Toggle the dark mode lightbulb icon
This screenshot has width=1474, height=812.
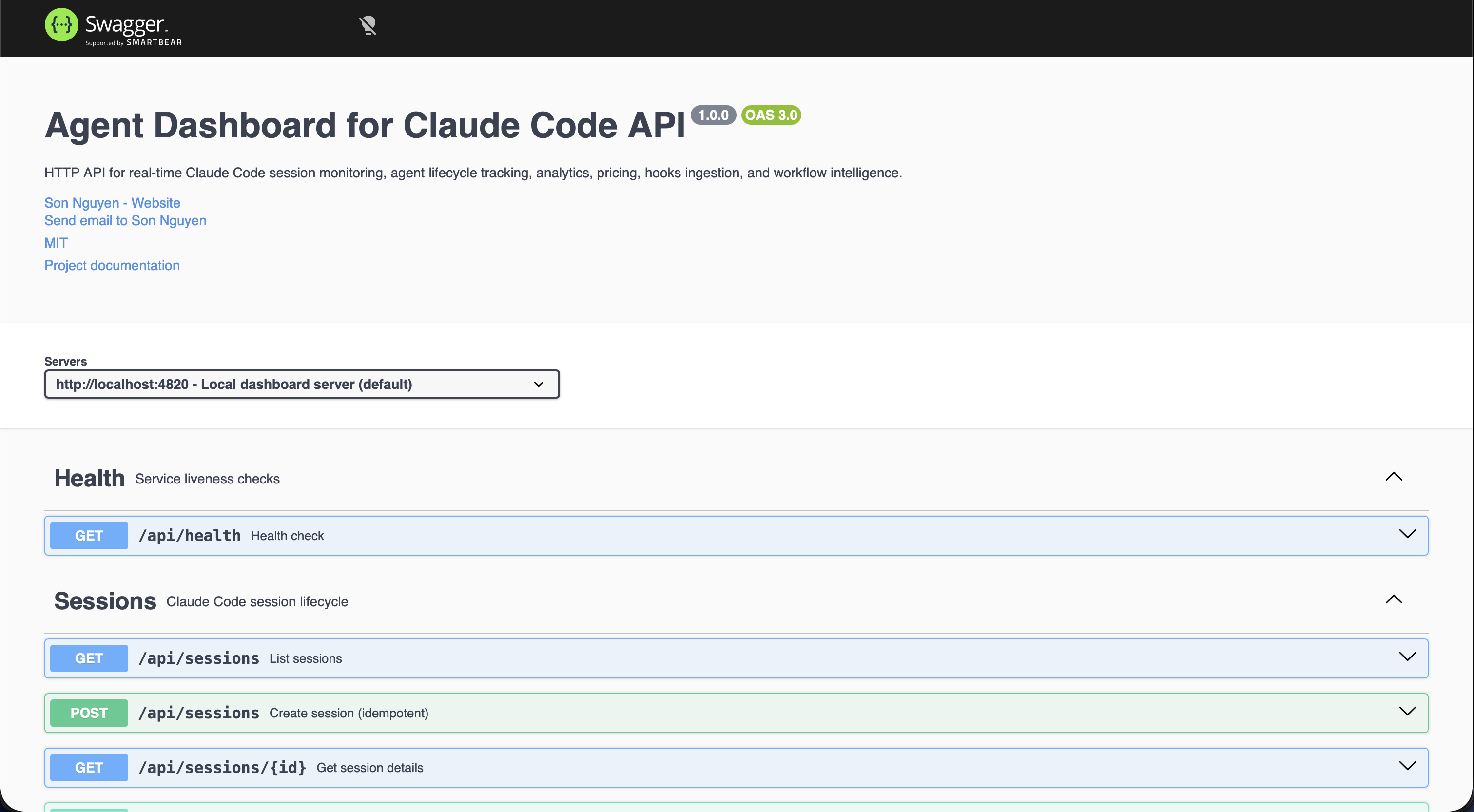coord(368,26)
